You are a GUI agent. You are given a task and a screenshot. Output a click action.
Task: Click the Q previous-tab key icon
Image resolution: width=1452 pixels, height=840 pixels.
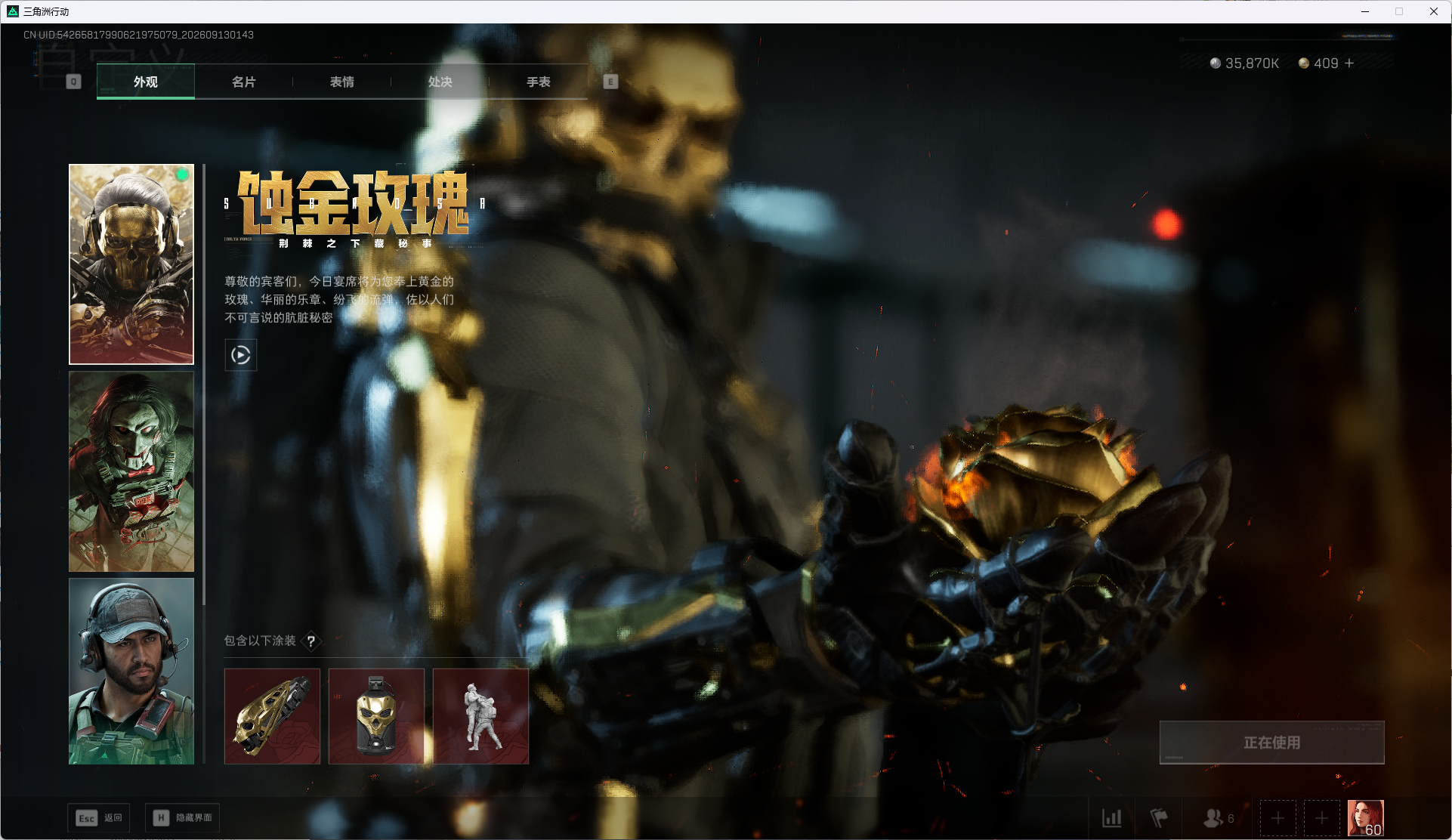(73, 82)
